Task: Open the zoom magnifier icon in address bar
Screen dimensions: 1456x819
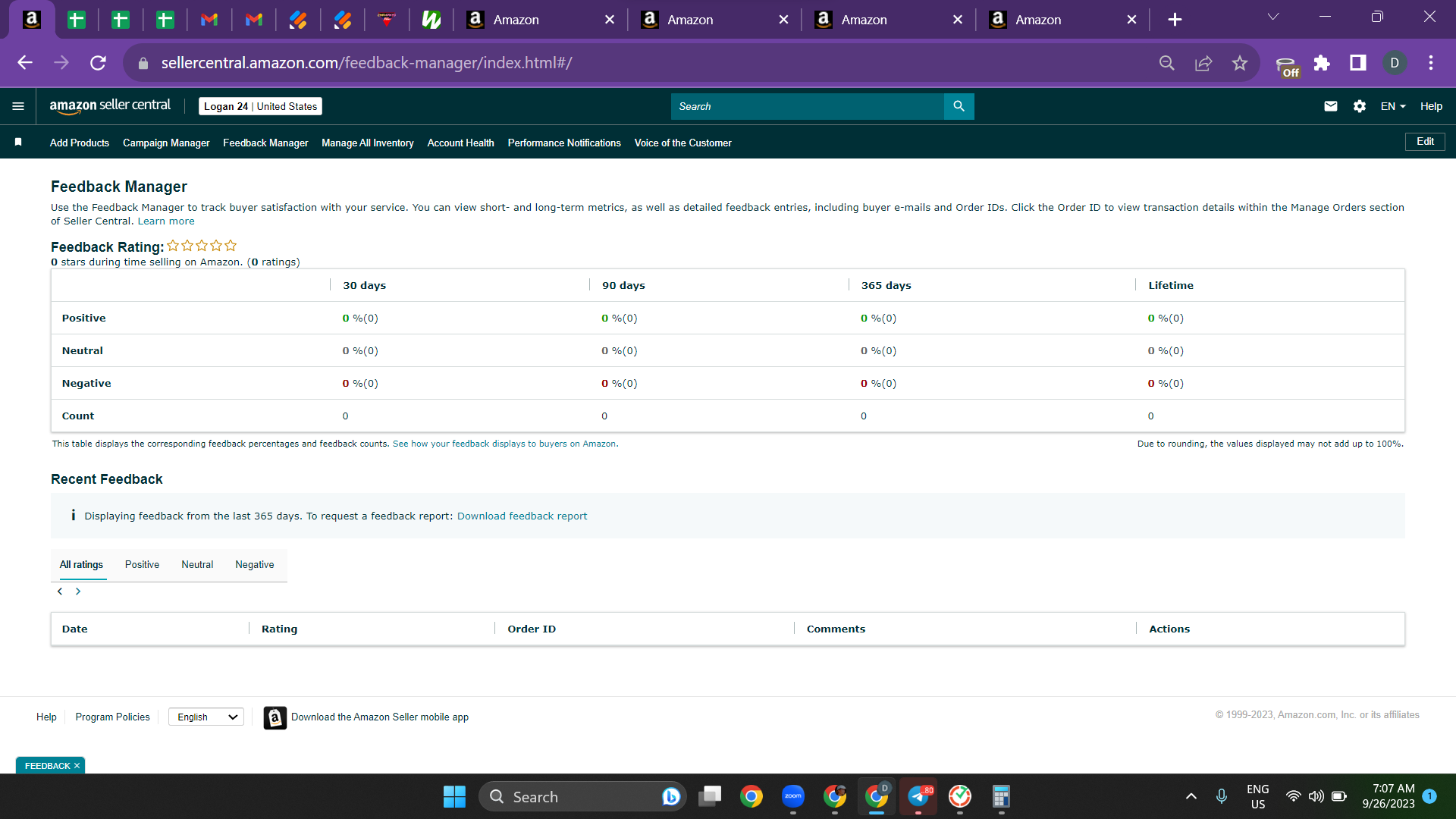Action: click(1167, 63)
